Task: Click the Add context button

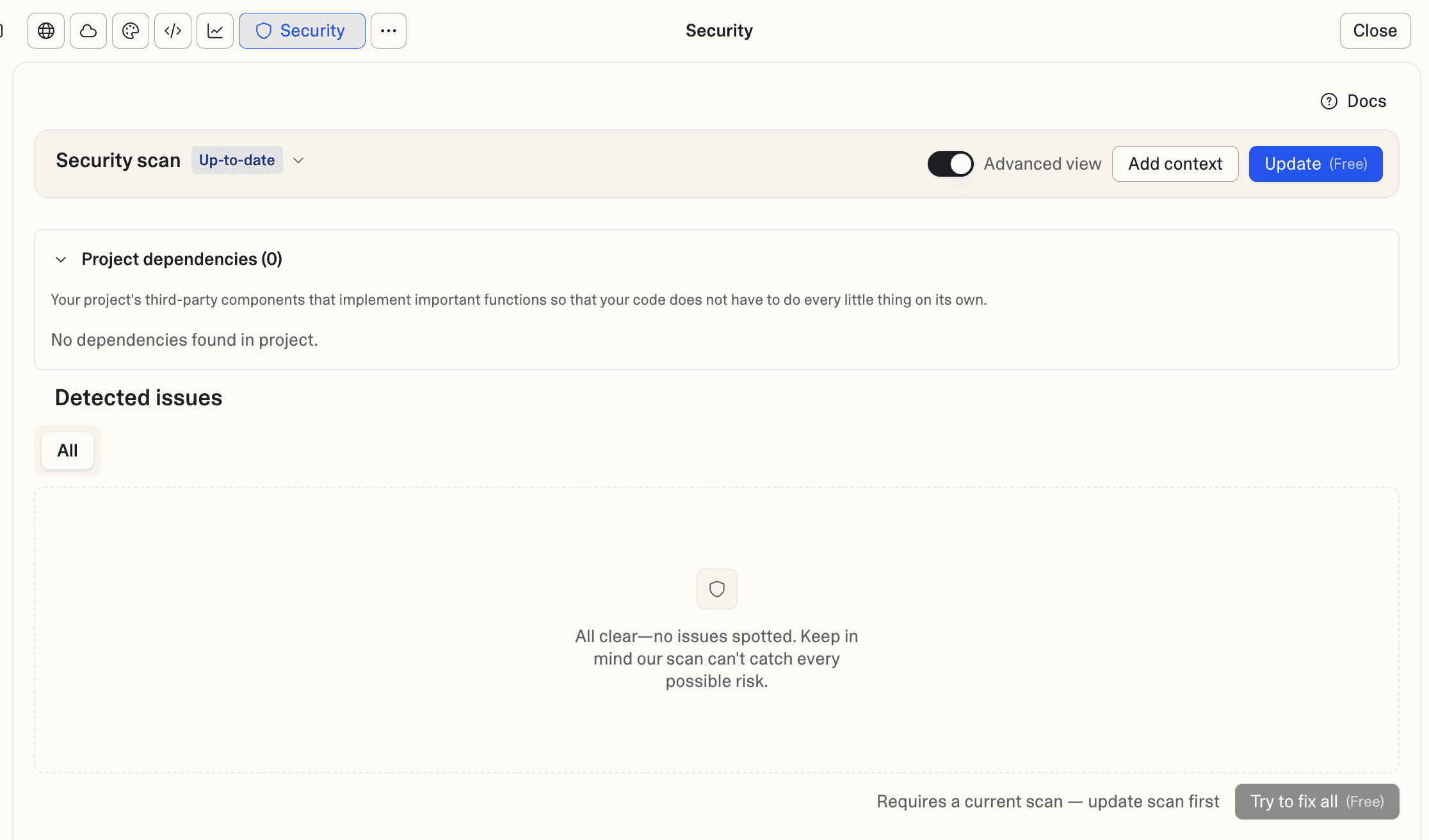Action: tap(1175, 163)
